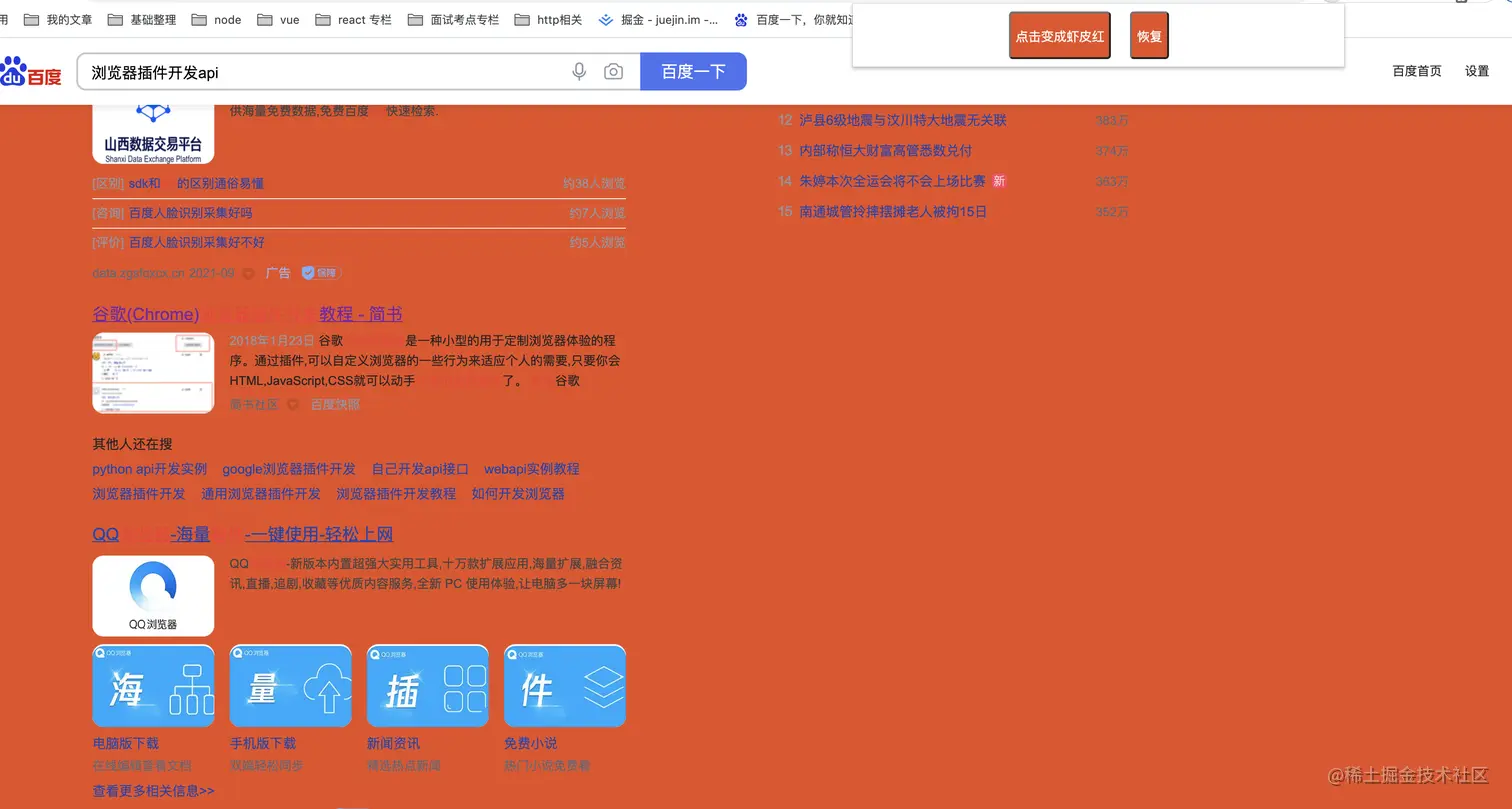Open the 设置 menu link
Viewport: 1512px width, 809px height.
(1477, 71)
